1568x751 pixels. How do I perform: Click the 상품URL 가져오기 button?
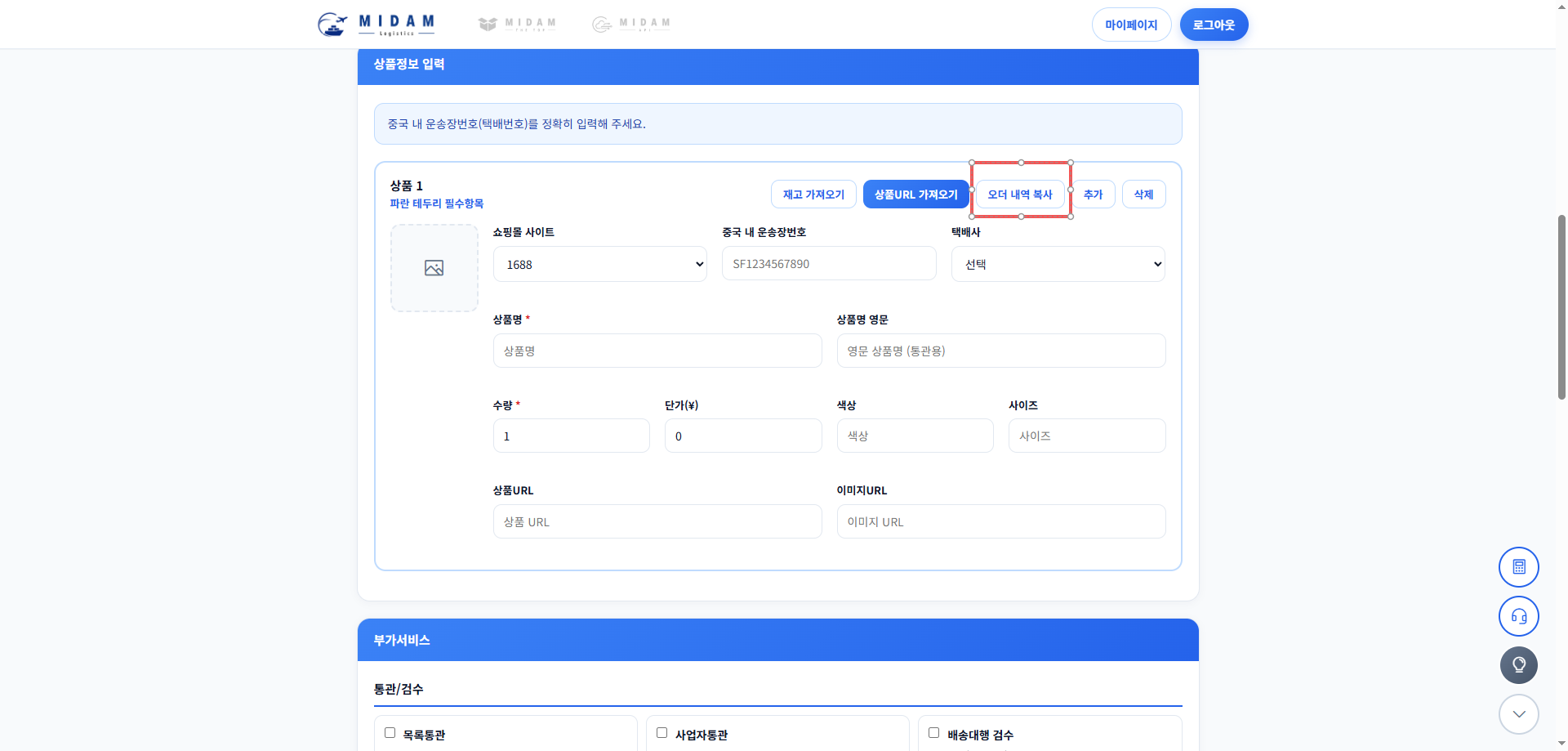[916, 194]
